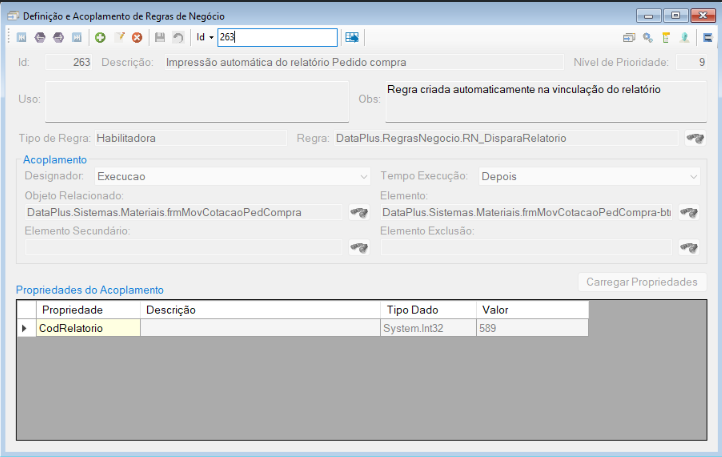Image resolution: width=722 pixels, height=457 pixels.
Task: Open the windows-with-arrow icon in right toolbar
Action: tap(629, 37)
